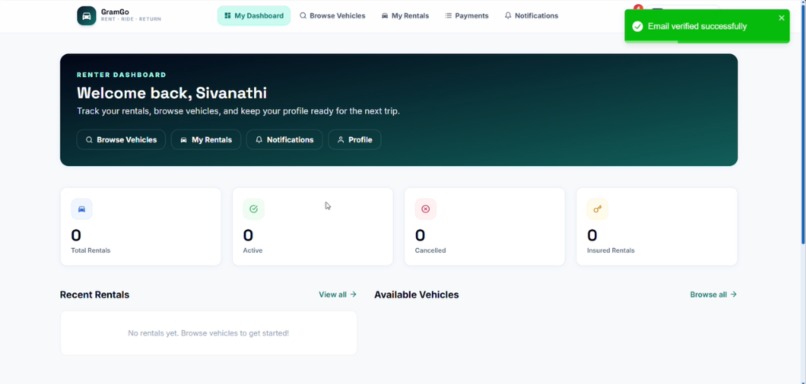This screenshot has height=384, width=806.
Task: Click the blue car icon above Total Rentals
Action: [x=82, y=209]
